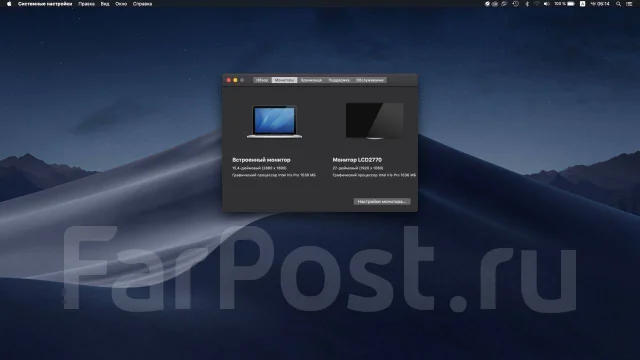This screenshot has width=640, height=360.
Task: Open the Правка menu
Action: [x=86, y=4]
